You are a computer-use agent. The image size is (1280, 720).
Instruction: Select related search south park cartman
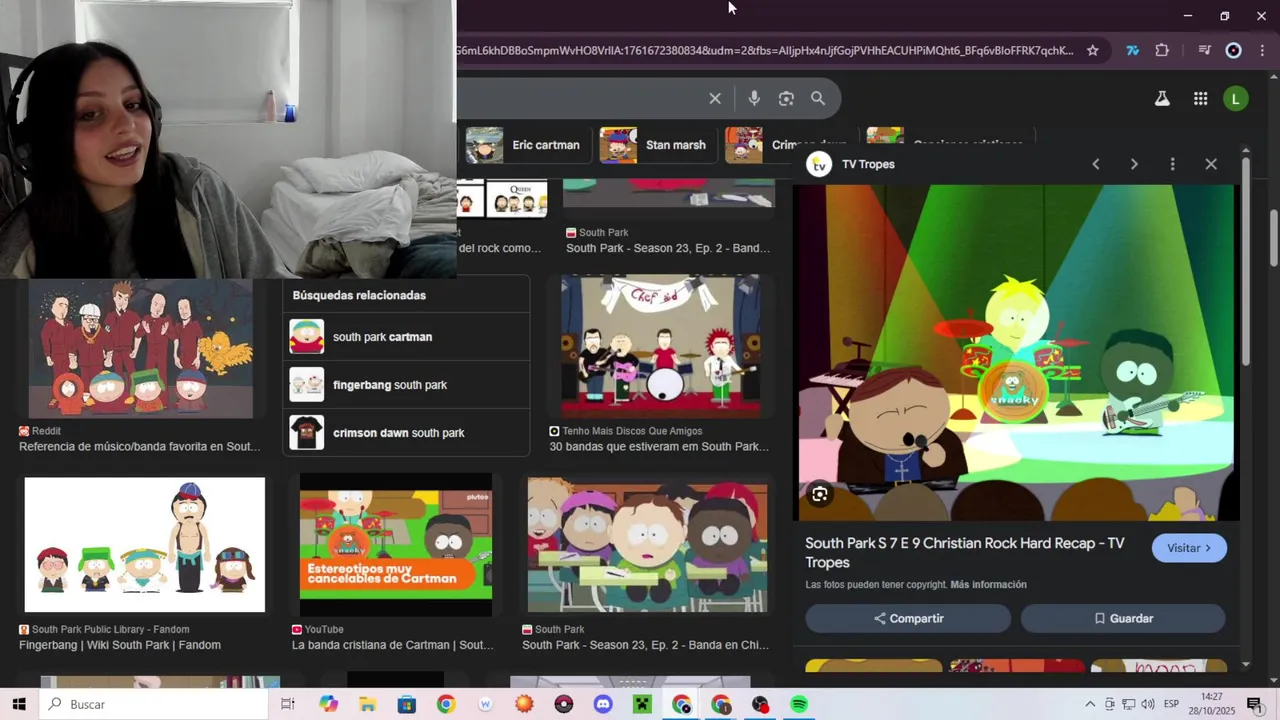407,337
